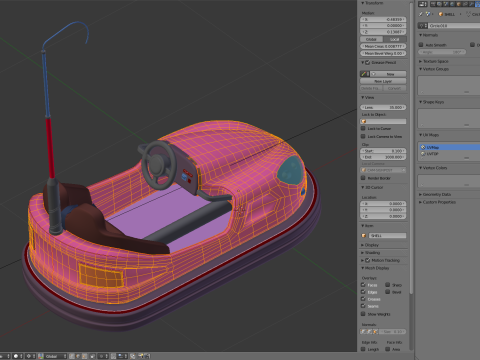480x360 pixels.
Task: Toggle limit selection to visible icon
Action: click(92, 356)
